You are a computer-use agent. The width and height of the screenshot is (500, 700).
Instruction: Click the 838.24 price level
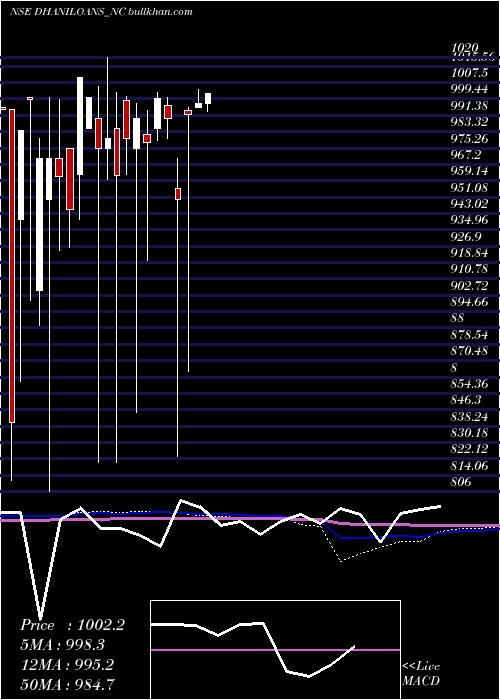(x=469, y=417)
